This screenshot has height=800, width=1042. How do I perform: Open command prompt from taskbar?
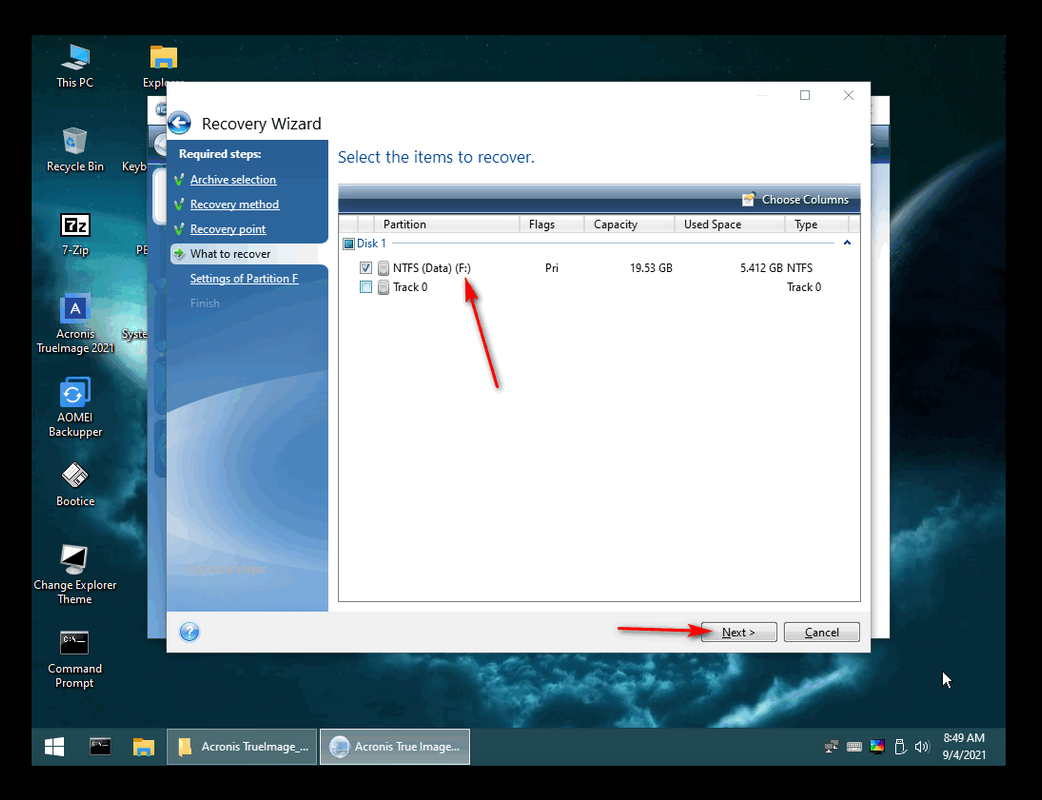(100, 747)
